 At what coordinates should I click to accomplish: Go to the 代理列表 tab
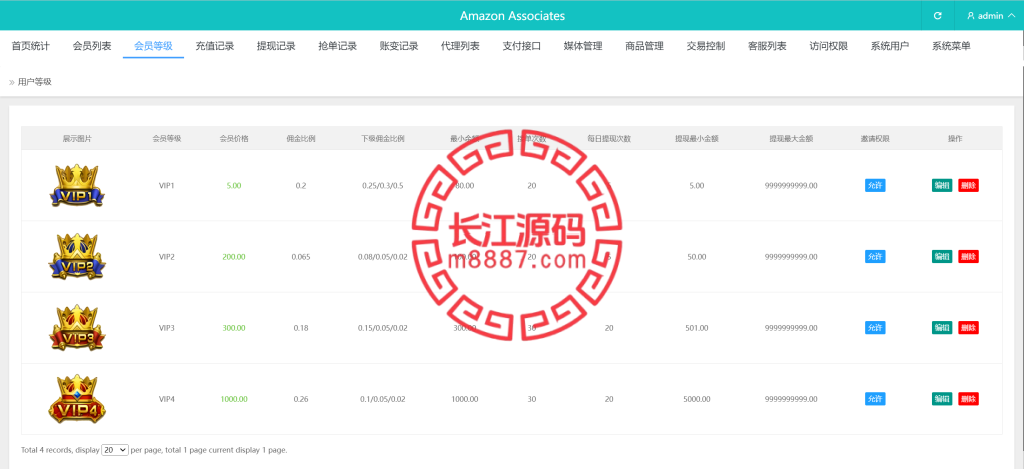(x=460, y=46)
